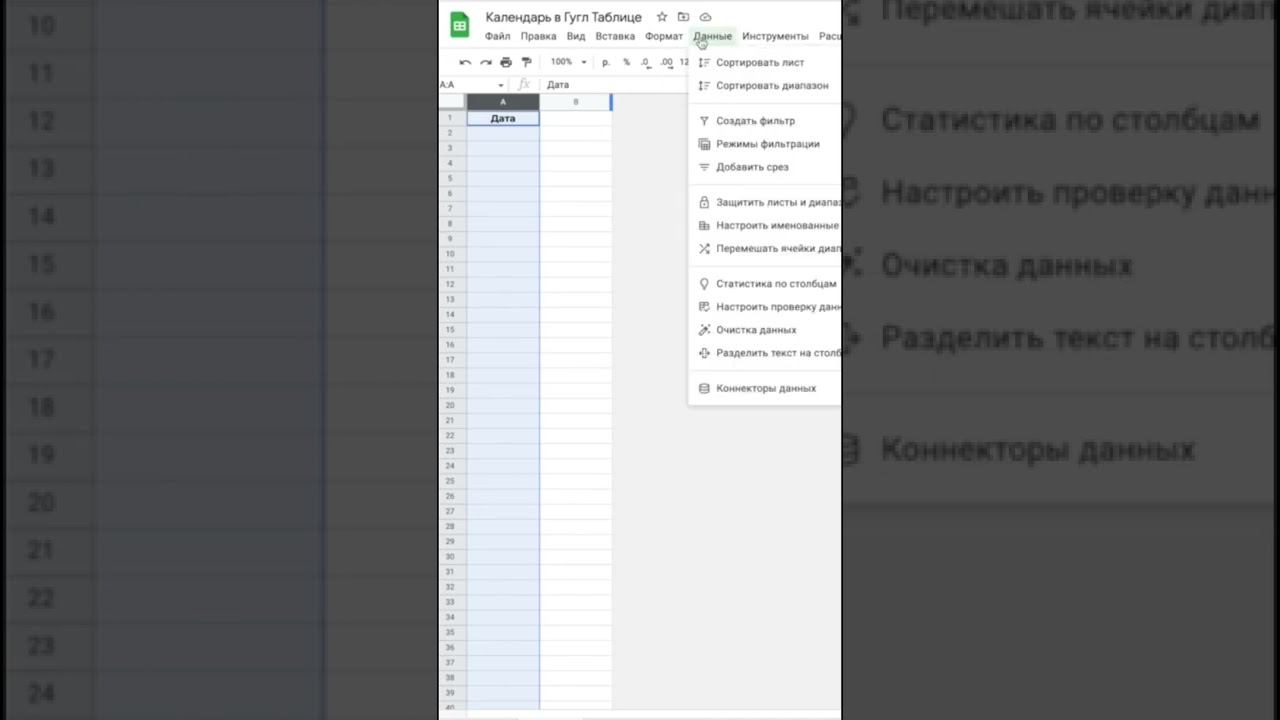Rename the document title Календарь в Гугл Таблице
Screen dimensions: 1280x720
(563, 17)
